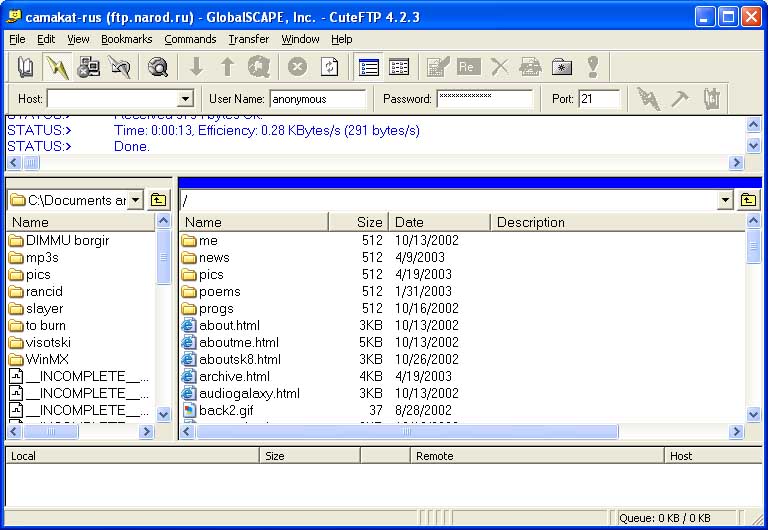The width and height of the screenshot is (768, 530).
Task: Click the Description column header
Action: coord(618,222)
